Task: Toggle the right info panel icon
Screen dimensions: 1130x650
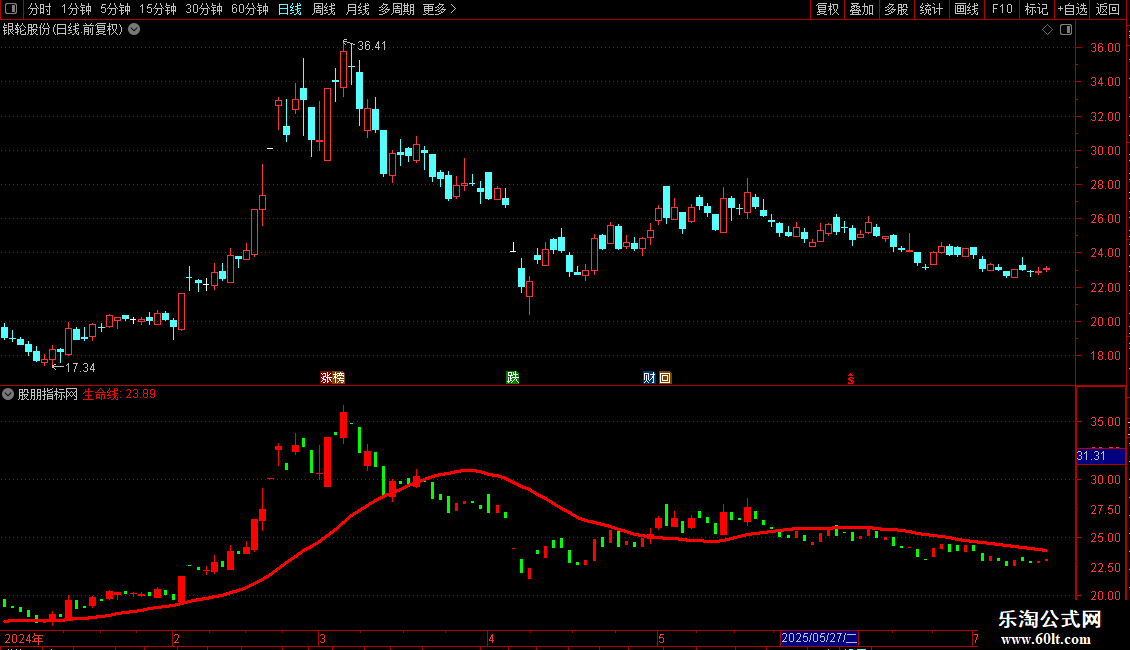Action: 1066,30
